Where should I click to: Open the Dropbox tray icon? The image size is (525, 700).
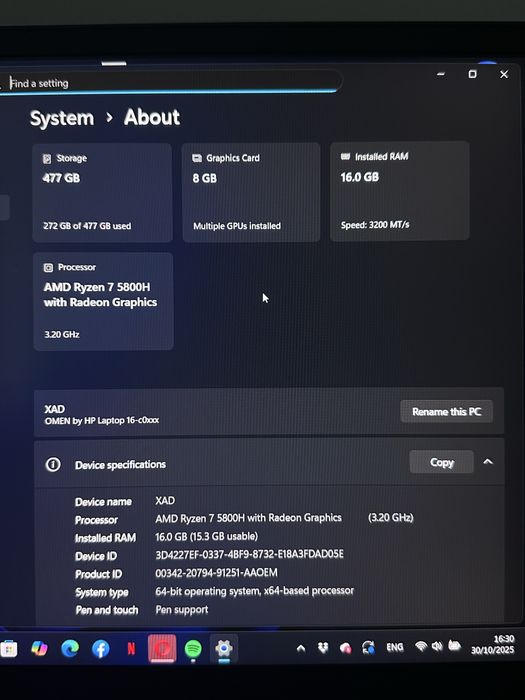pos(323,647)
